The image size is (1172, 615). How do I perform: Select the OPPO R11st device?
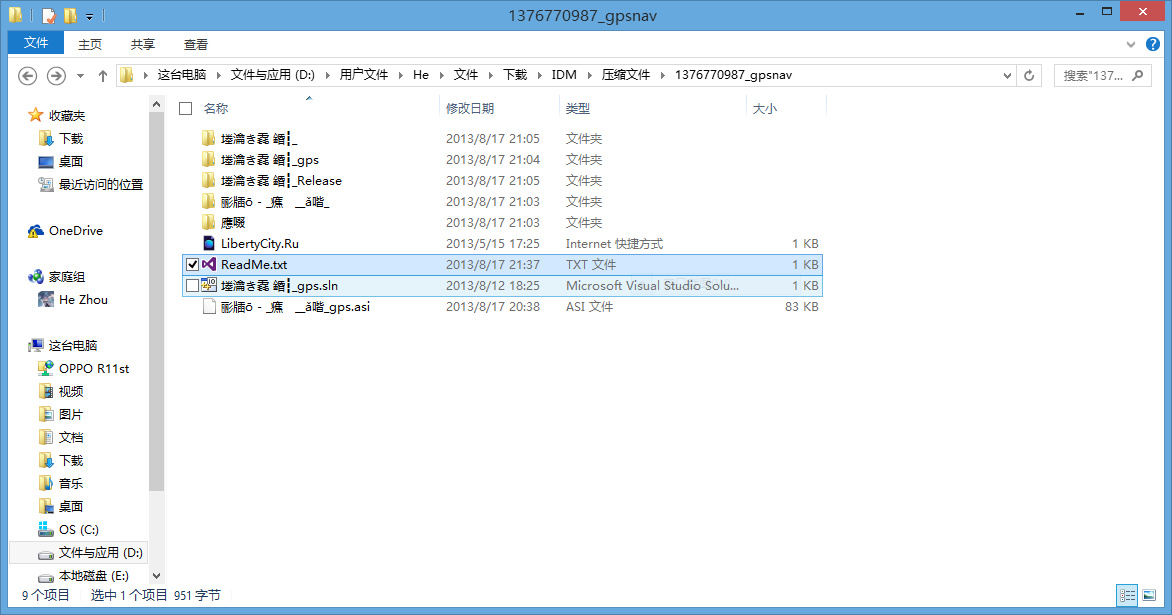[x=93, y=369]
